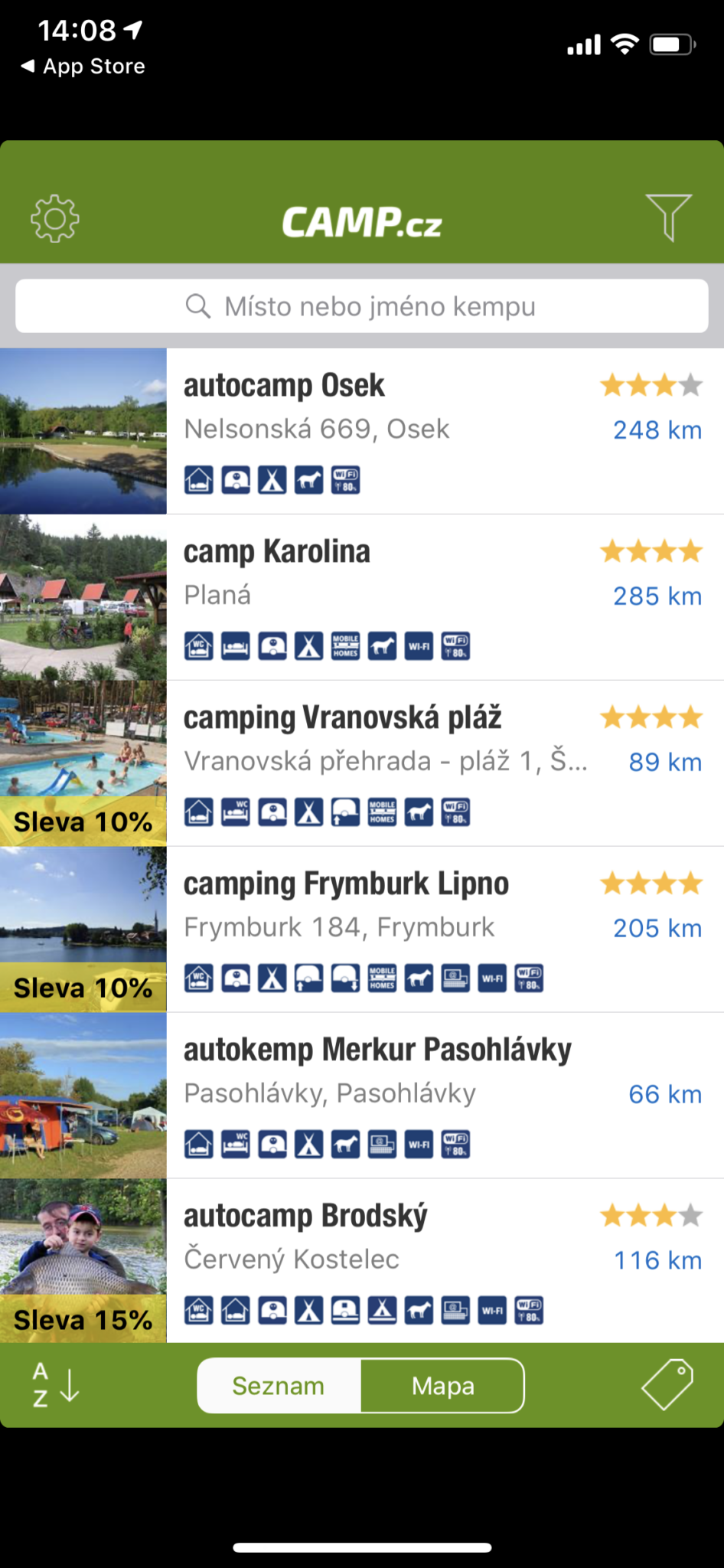The height and width of the screenshot is (1568, 724).
Task: Focus the camp name search field
Action: (x=361, y=306)
